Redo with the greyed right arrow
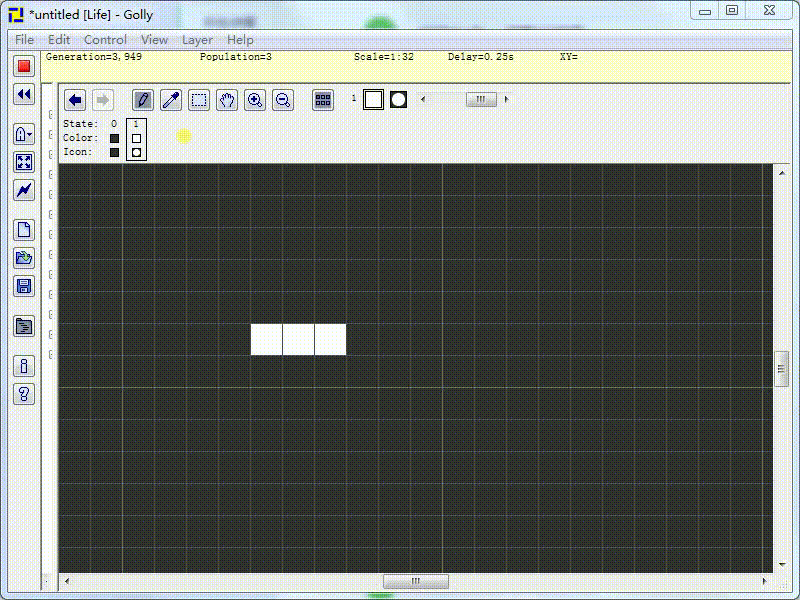This screenshot has height=600, width=800. click(103, 100)
